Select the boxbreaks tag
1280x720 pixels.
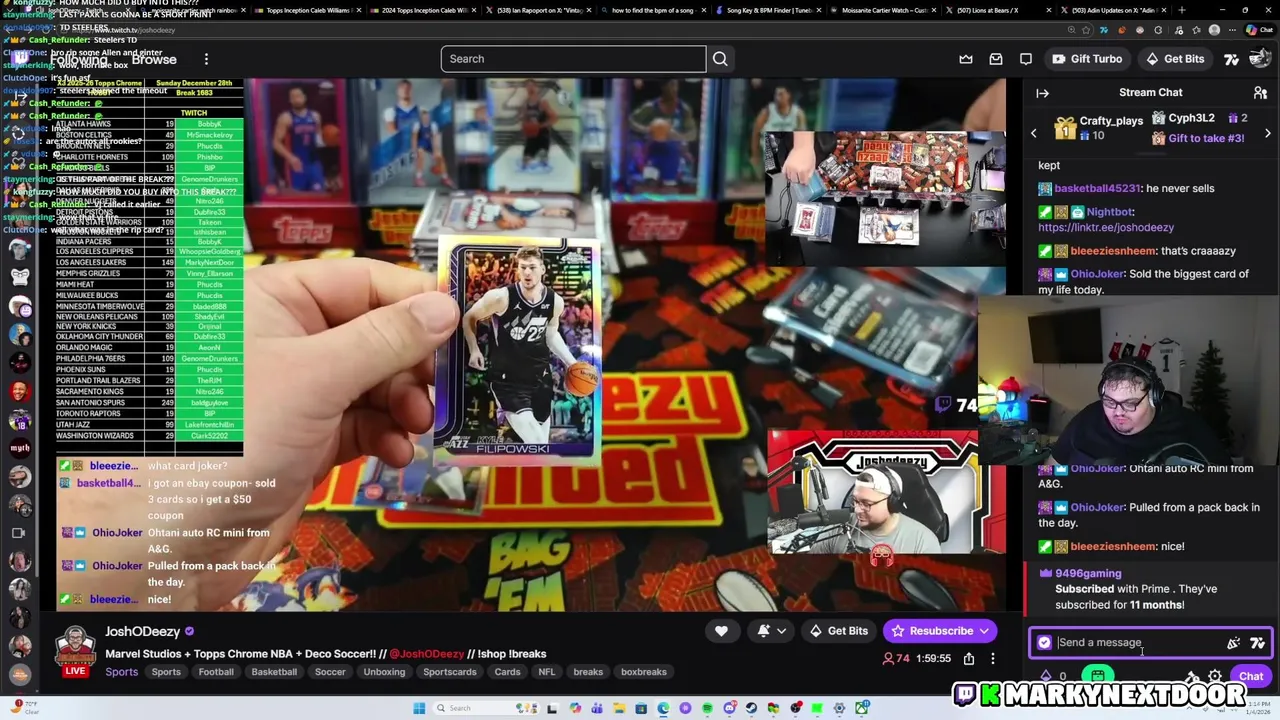tap(644, 672)
